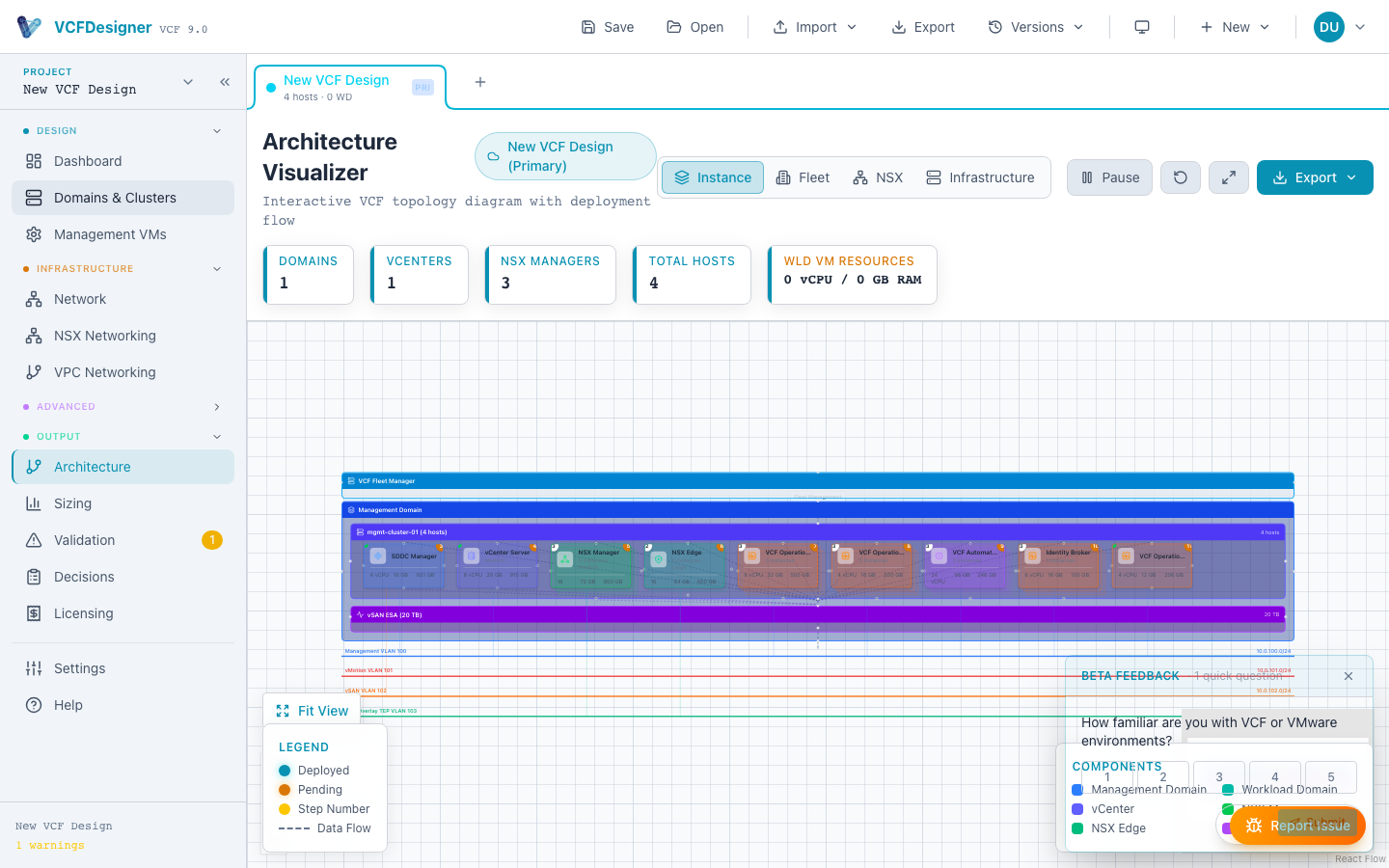Click the Fit View button
Screen dimensions: 1389x868
[x=312, y=711]
